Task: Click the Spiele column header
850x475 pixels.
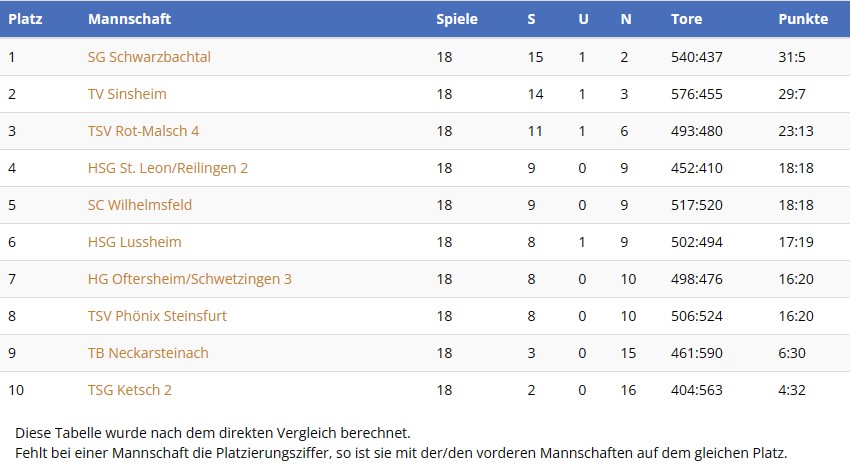Action: pyautogui.click(x=457, y=19)
